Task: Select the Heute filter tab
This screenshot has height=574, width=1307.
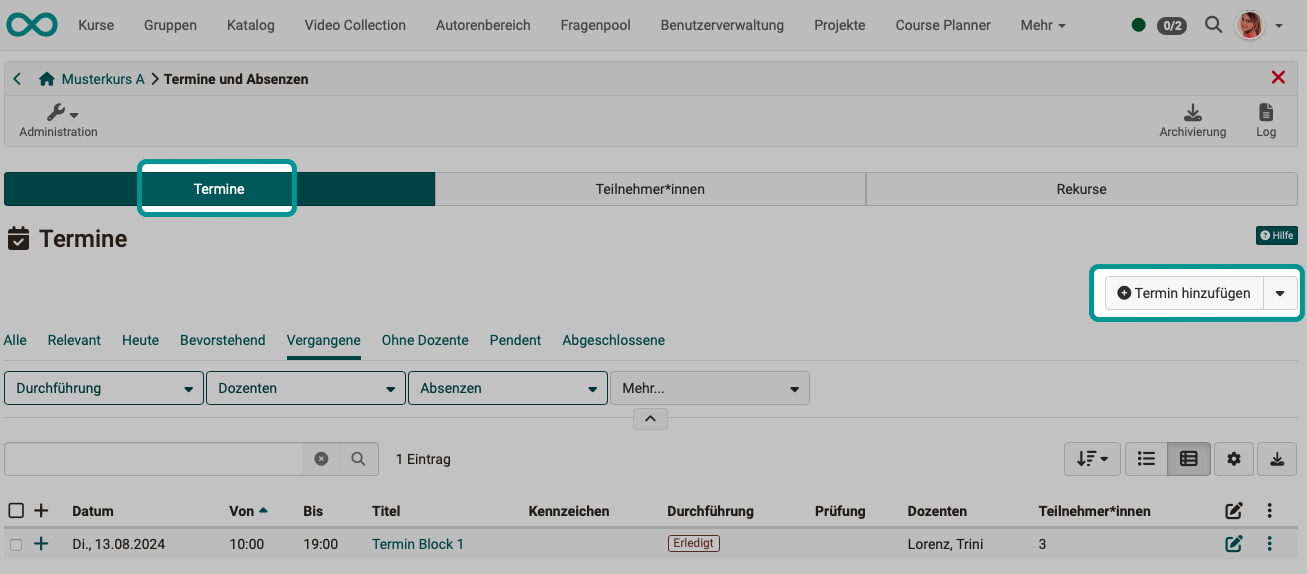Action: pos(140,340)
